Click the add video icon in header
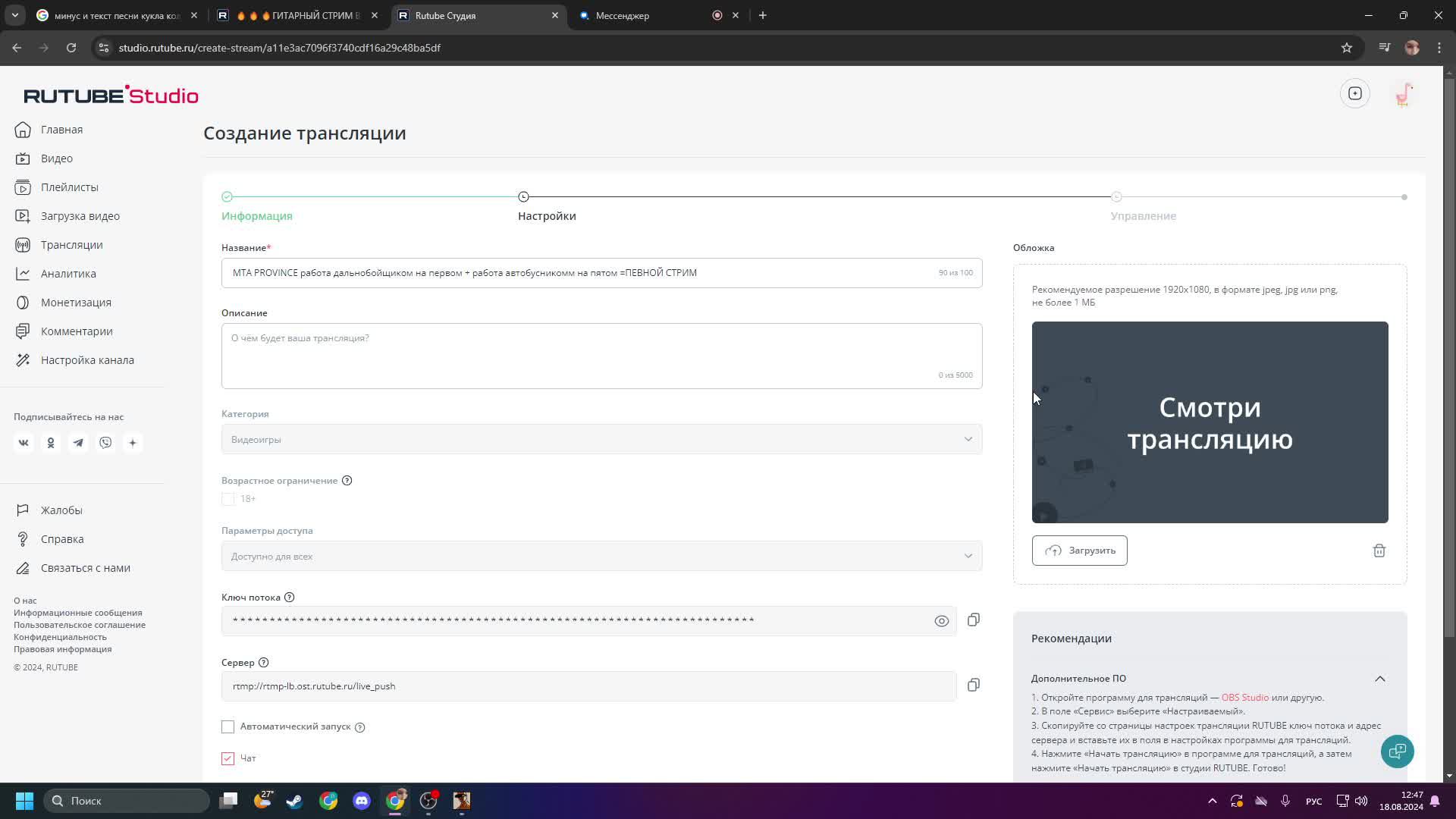This screenshot has height=819, width=1456. (1354, 94)
